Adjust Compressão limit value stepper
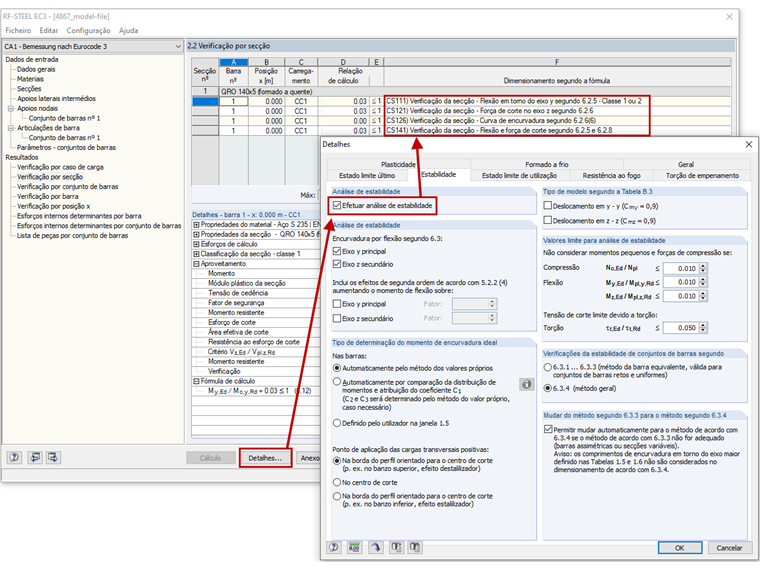The width and height of the screenshot is (760, 570). click(703, 268)
